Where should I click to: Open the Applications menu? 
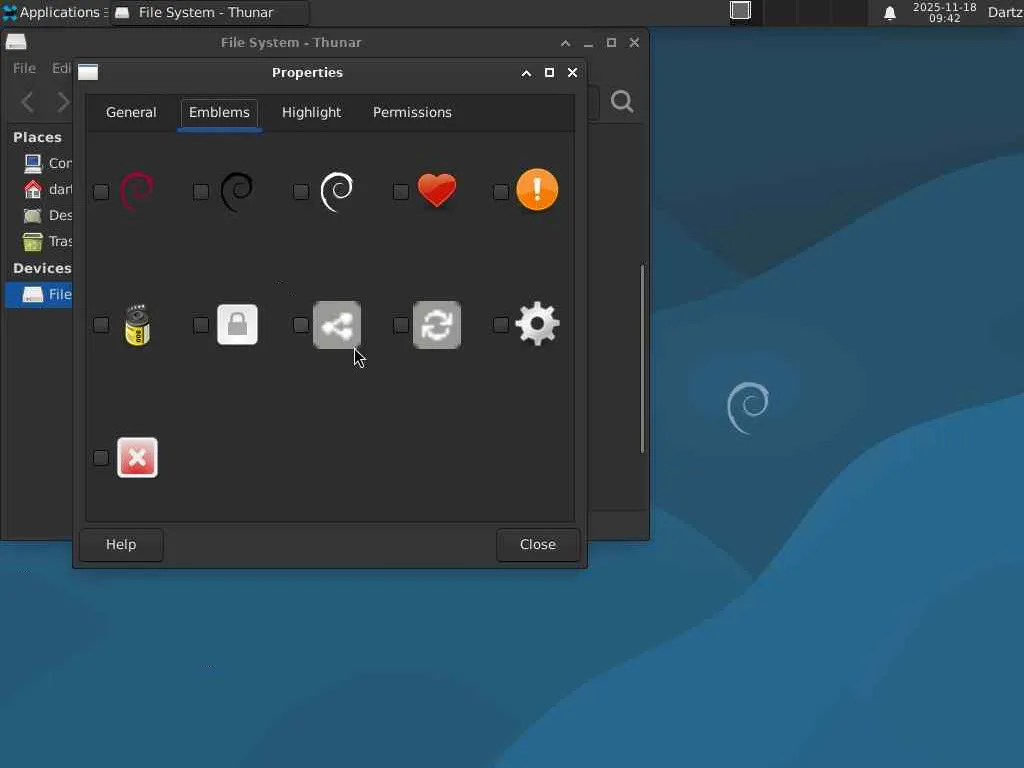56,12
